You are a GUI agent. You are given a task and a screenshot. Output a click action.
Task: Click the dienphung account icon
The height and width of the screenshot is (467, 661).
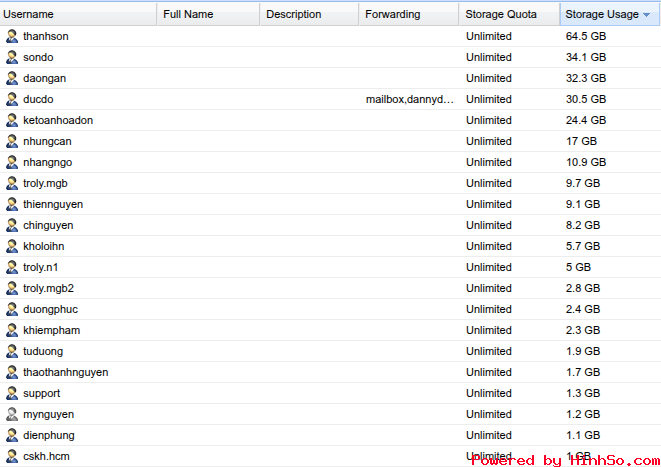12,435
